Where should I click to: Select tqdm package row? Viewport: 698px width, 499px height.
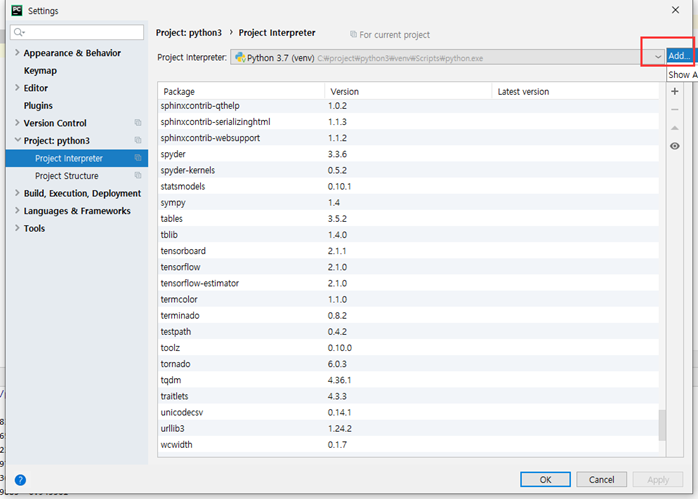pyautogui.click(x=408, y=380)
